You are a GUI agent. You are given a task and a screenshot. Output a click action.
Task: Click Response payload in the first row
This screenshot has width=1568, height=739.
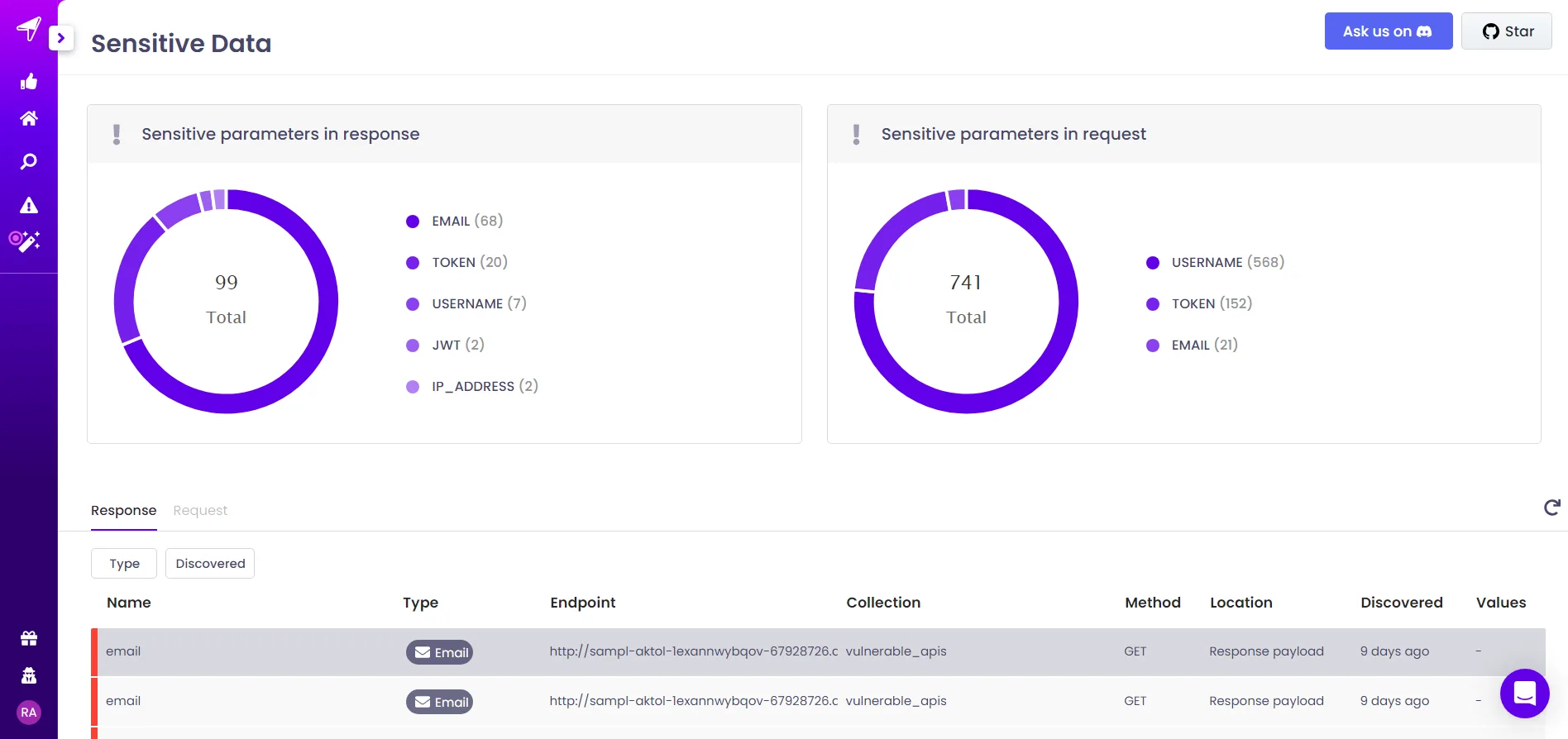1266,651
